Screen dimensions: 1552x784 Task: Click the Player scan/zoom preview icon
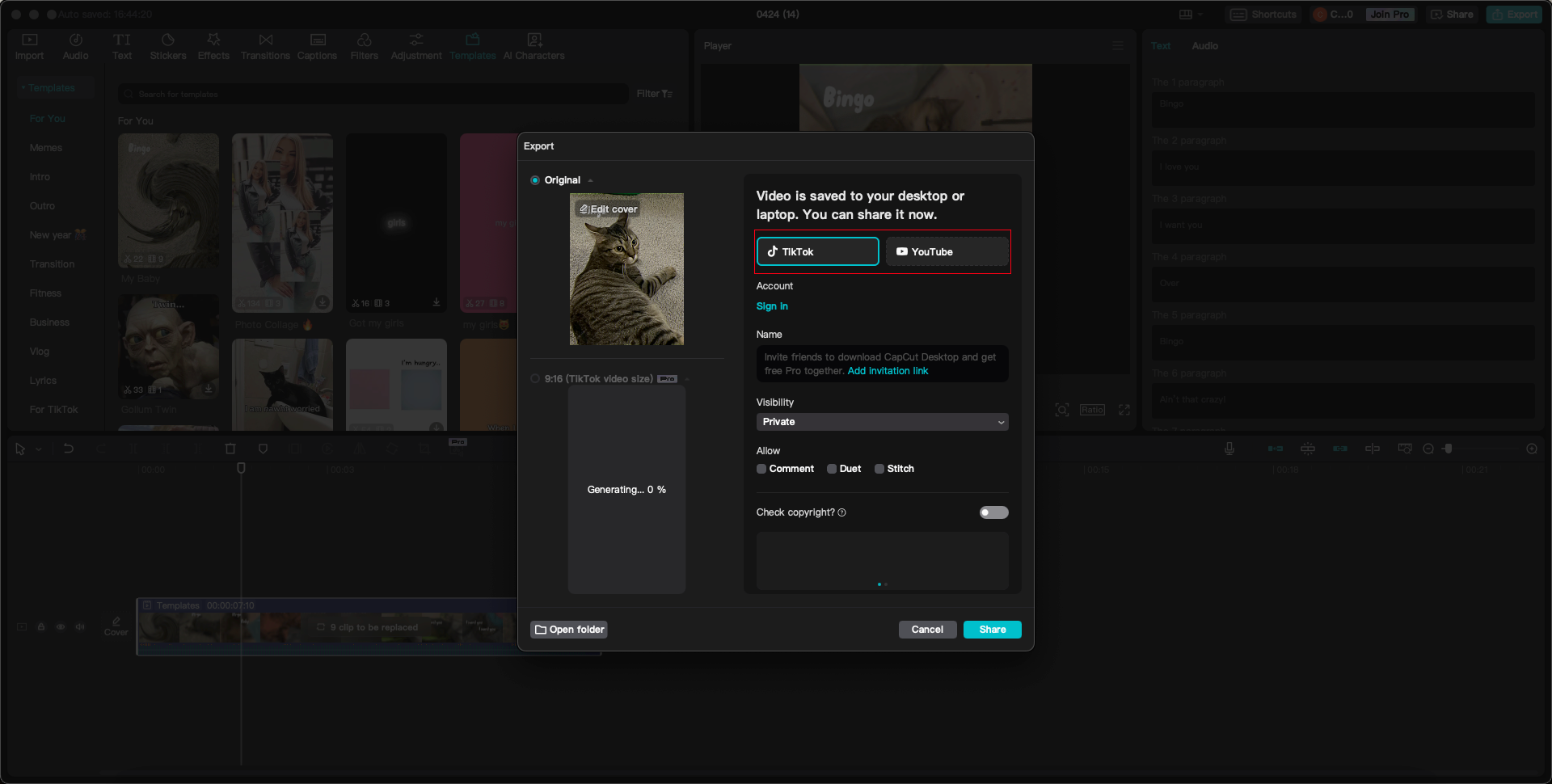pos(1062,410)
